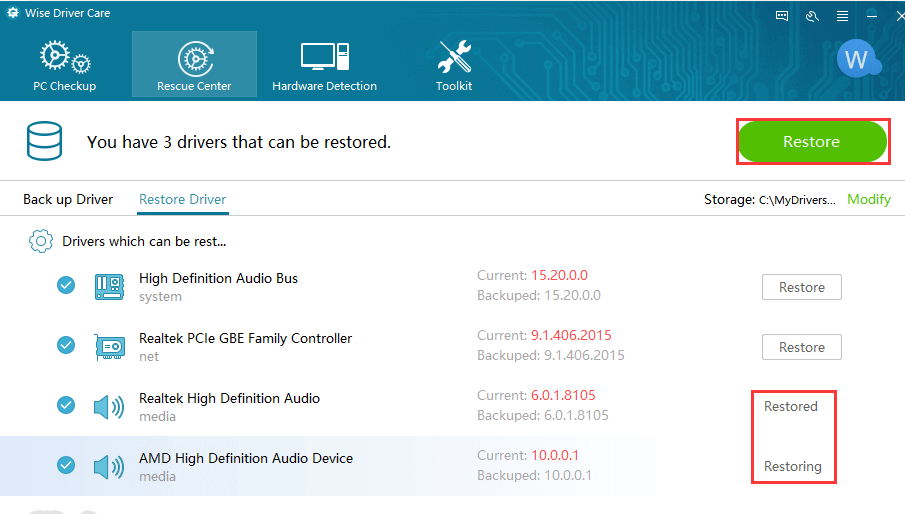Click Modify link next to Storage path

[869, 200]
